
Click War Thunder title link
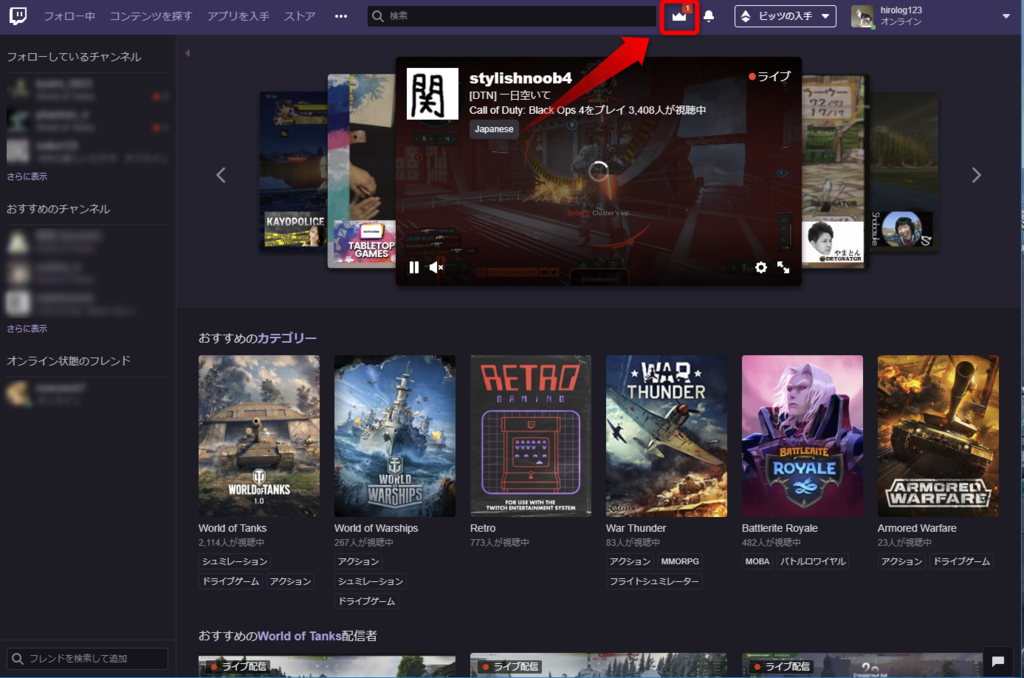coord(636,528)
